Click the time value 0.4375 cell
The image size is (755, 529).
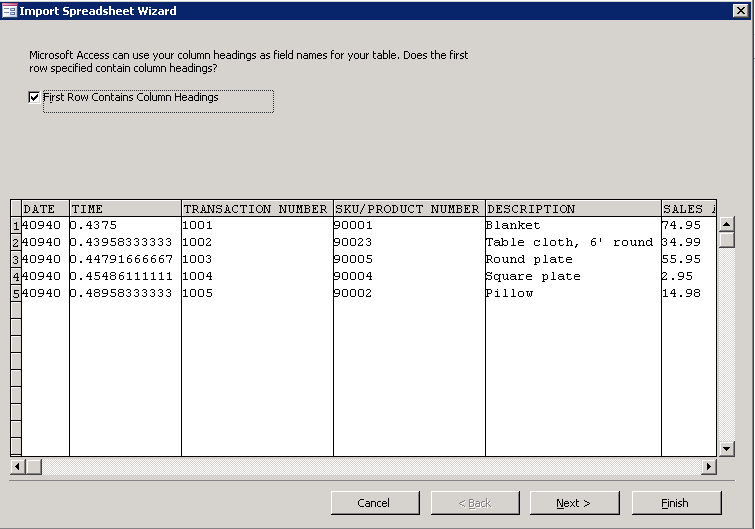(125, 225)
